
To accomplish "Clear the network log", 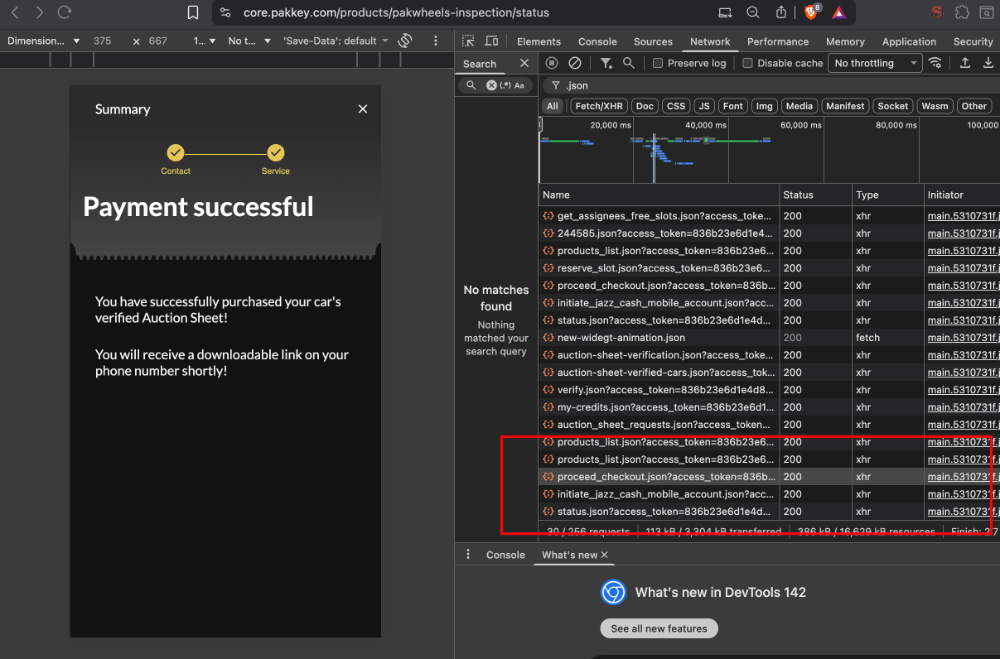I will click(574, 63).
